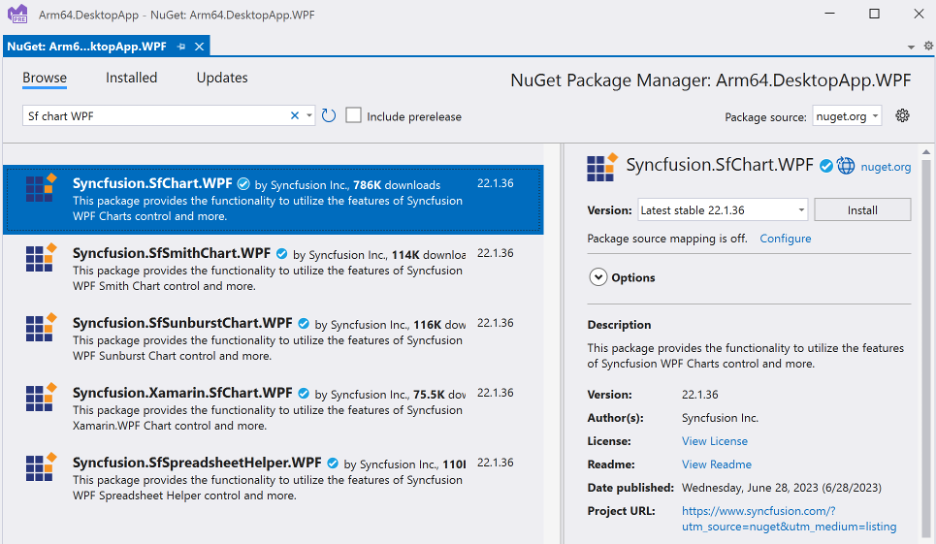Click the large package icon in details pane

[x=602, y=167]
